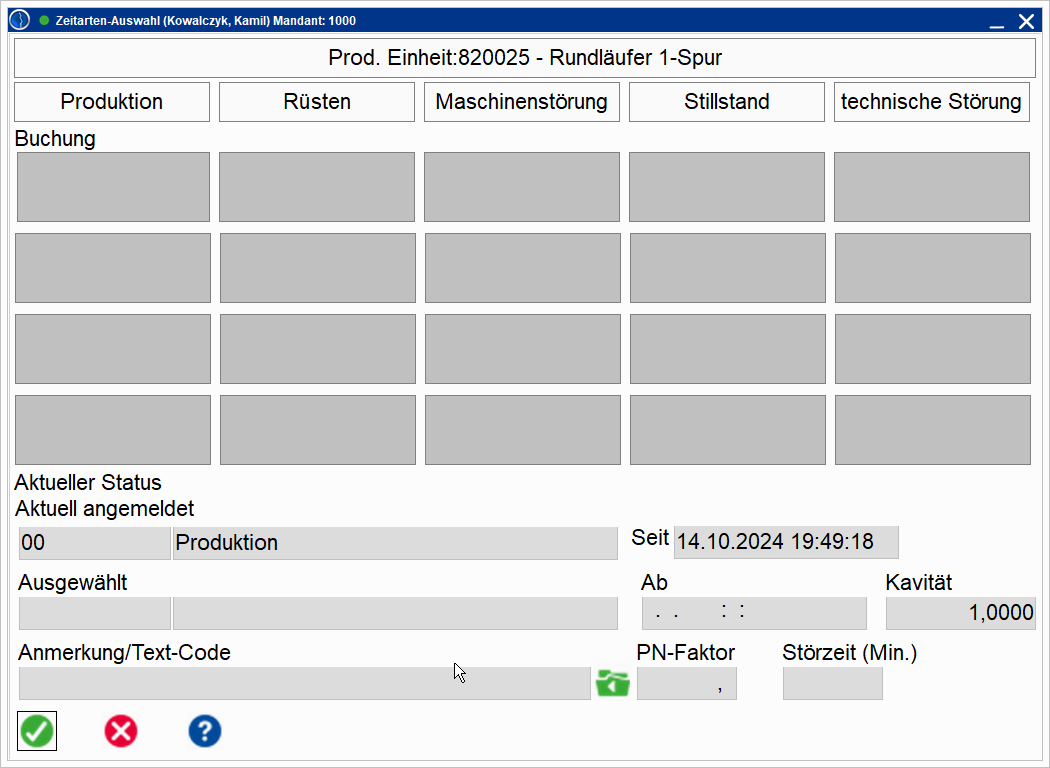Click the red X cancel icon
The height and width of the screenshot is (768, 1050).
(x=121, y=732)
